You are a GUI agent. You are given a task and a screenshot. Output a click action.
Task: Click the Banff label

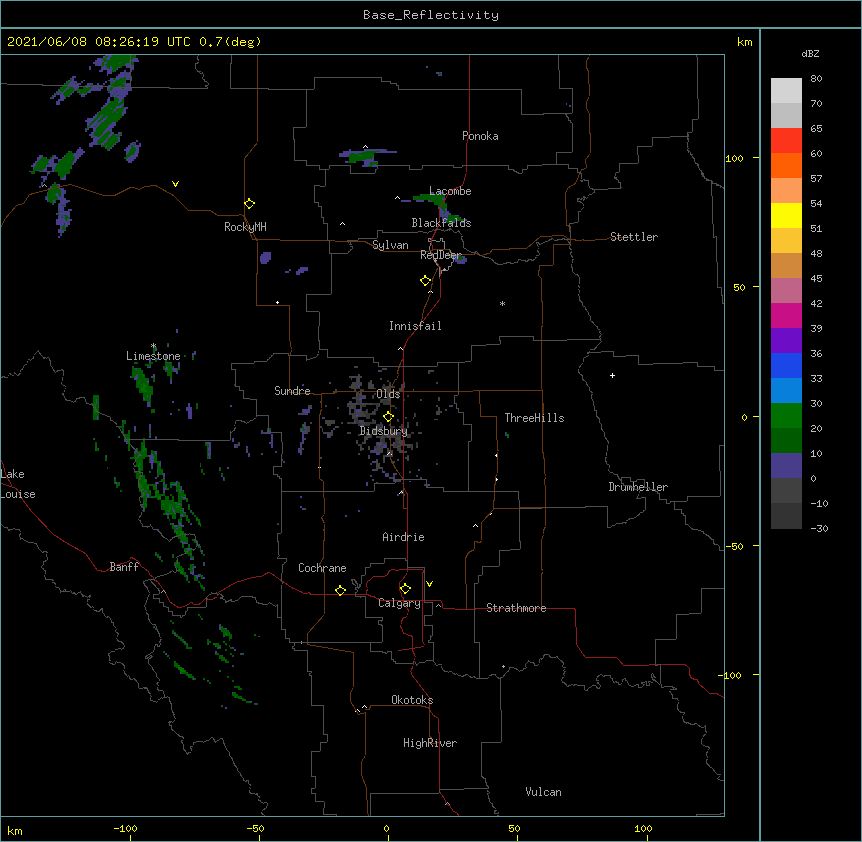tap(124, 567)
